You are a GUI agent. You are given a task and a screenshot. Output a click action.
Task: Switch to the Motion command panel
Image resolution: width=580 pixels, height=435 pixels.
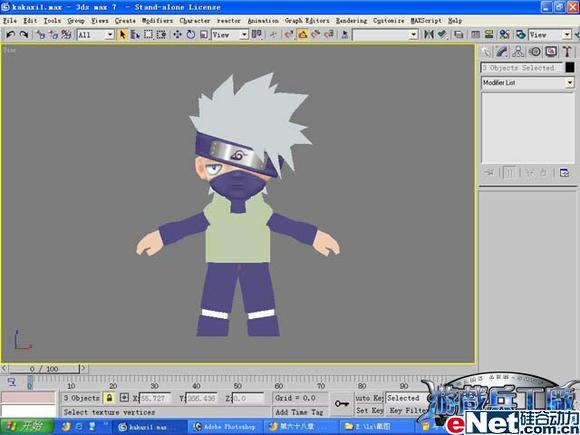point(535,52)
